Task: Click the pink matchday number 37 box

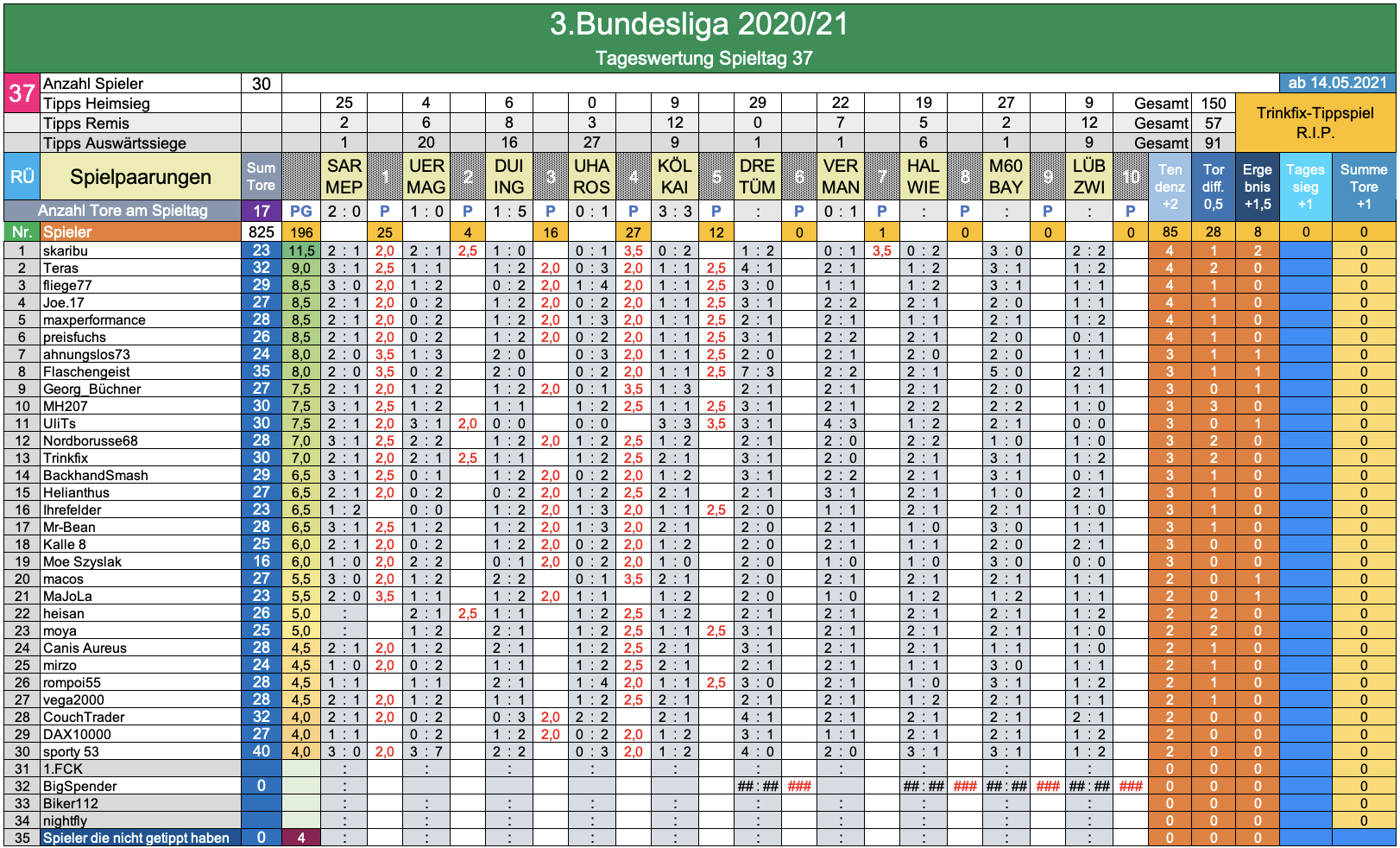Action: pos(22,92)
